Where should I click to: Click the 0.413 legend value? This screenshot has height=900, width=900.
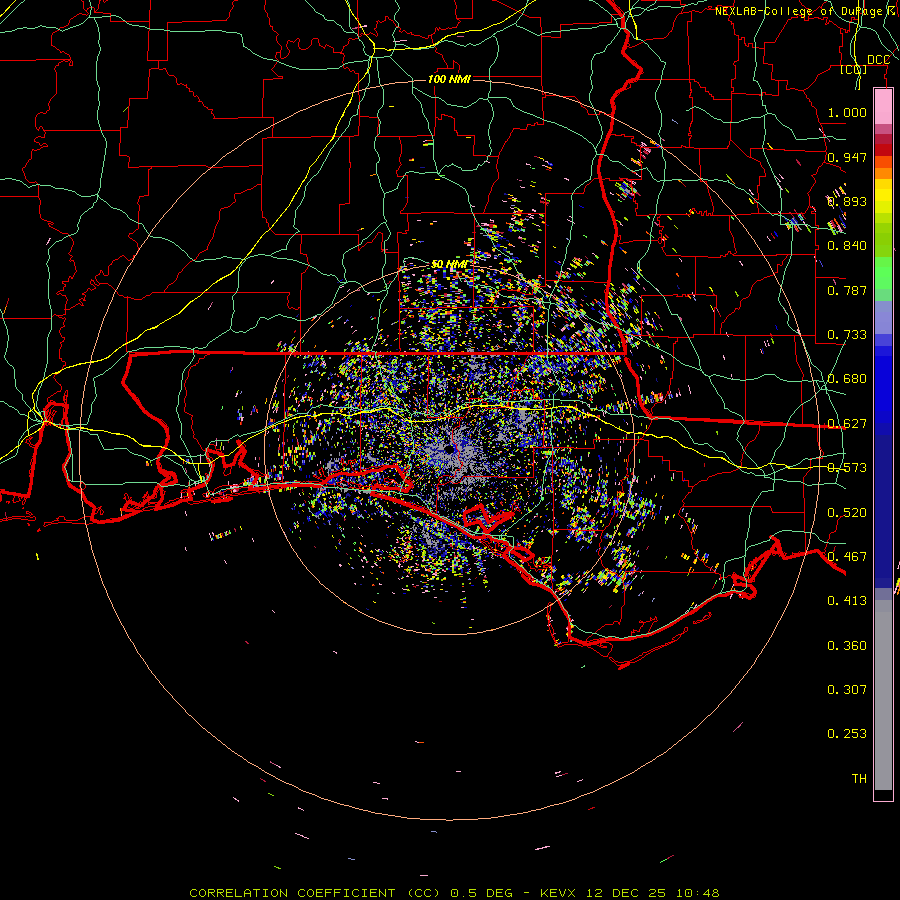[847, 601]
